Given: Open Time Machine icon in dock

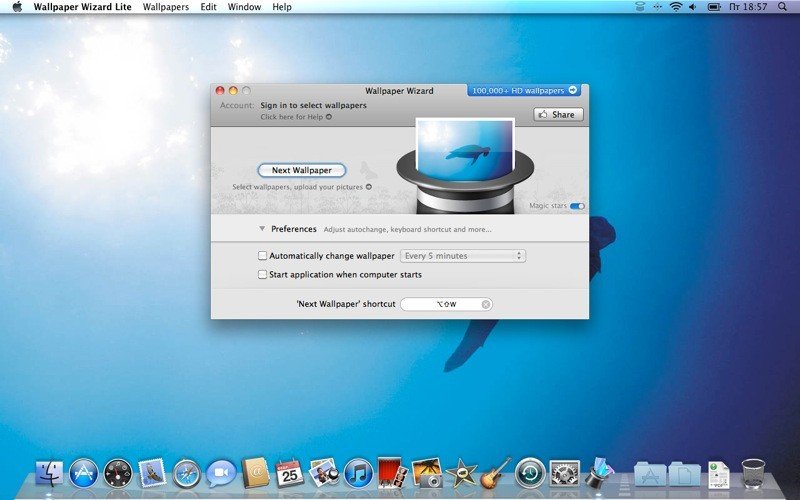Looking at the screenshot, I should click(x=530, y=473).
